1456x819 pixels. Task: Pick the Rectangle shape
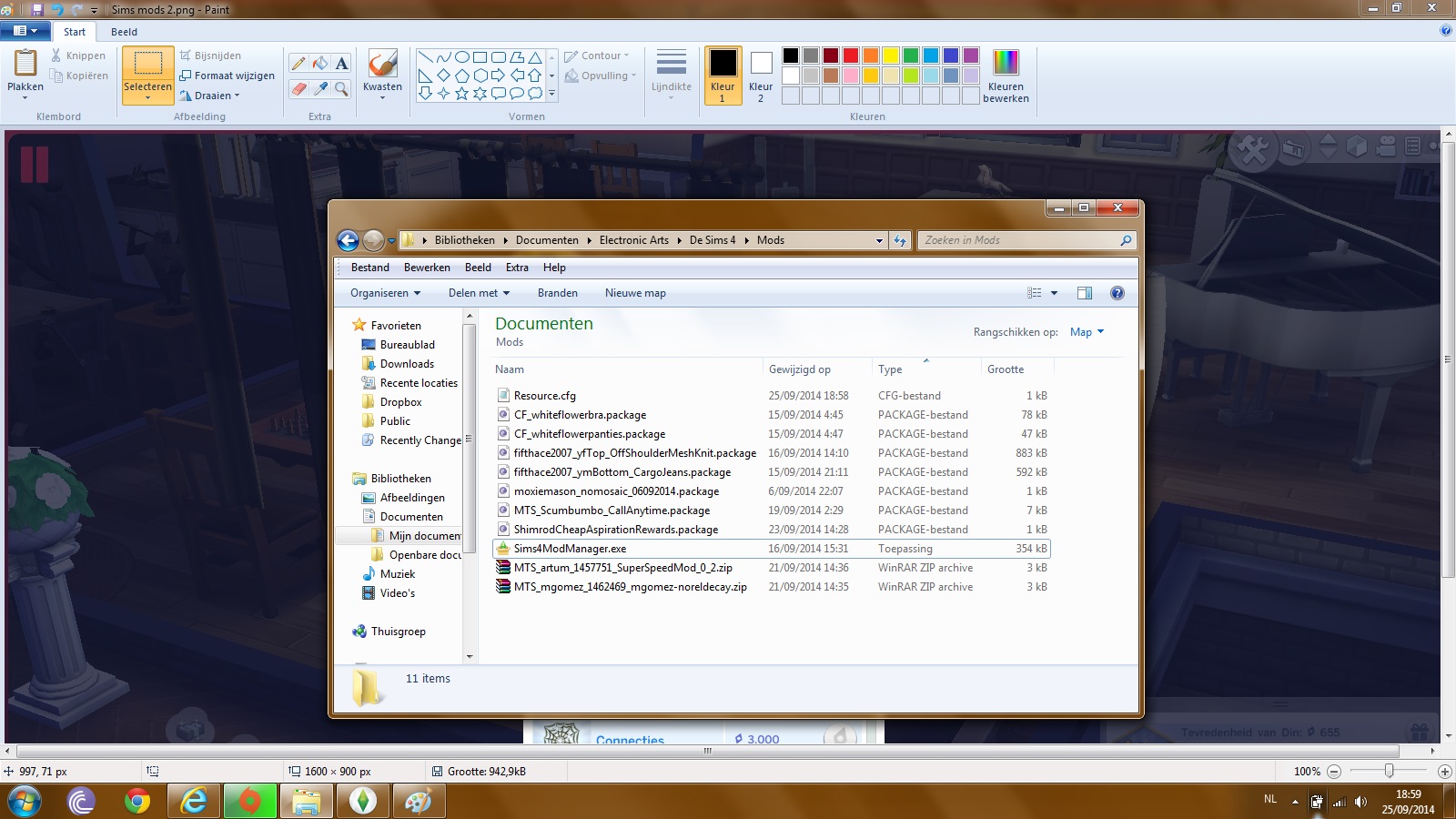[480, 57]
